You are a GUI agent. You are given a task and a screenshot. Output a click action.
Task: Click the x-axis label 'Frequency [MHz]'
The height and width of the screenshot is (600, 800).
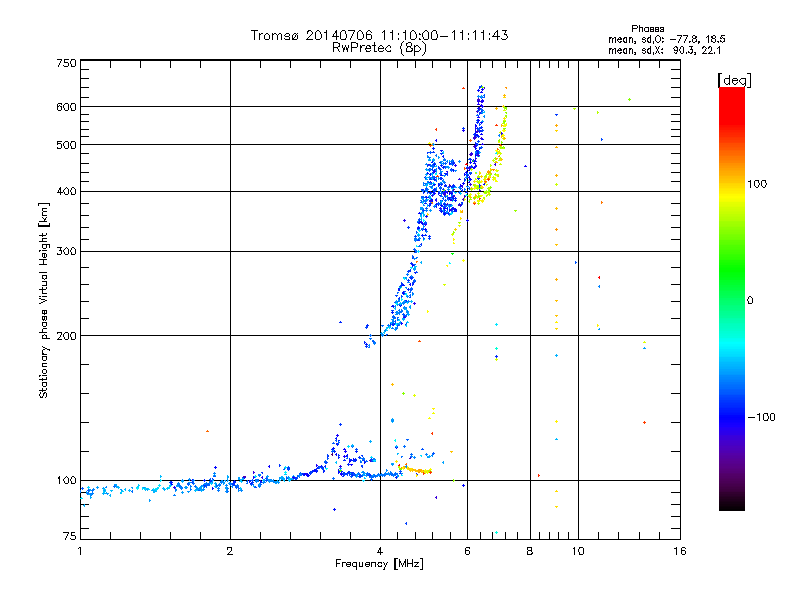(379, 564)
